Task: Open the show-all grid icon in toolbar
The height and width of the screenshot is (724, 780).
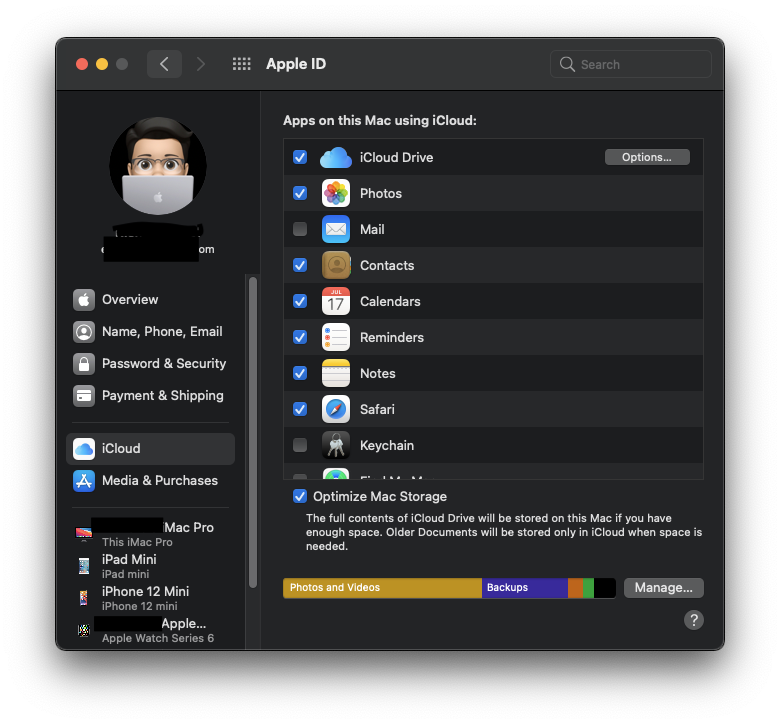Action: click(241, 64)
